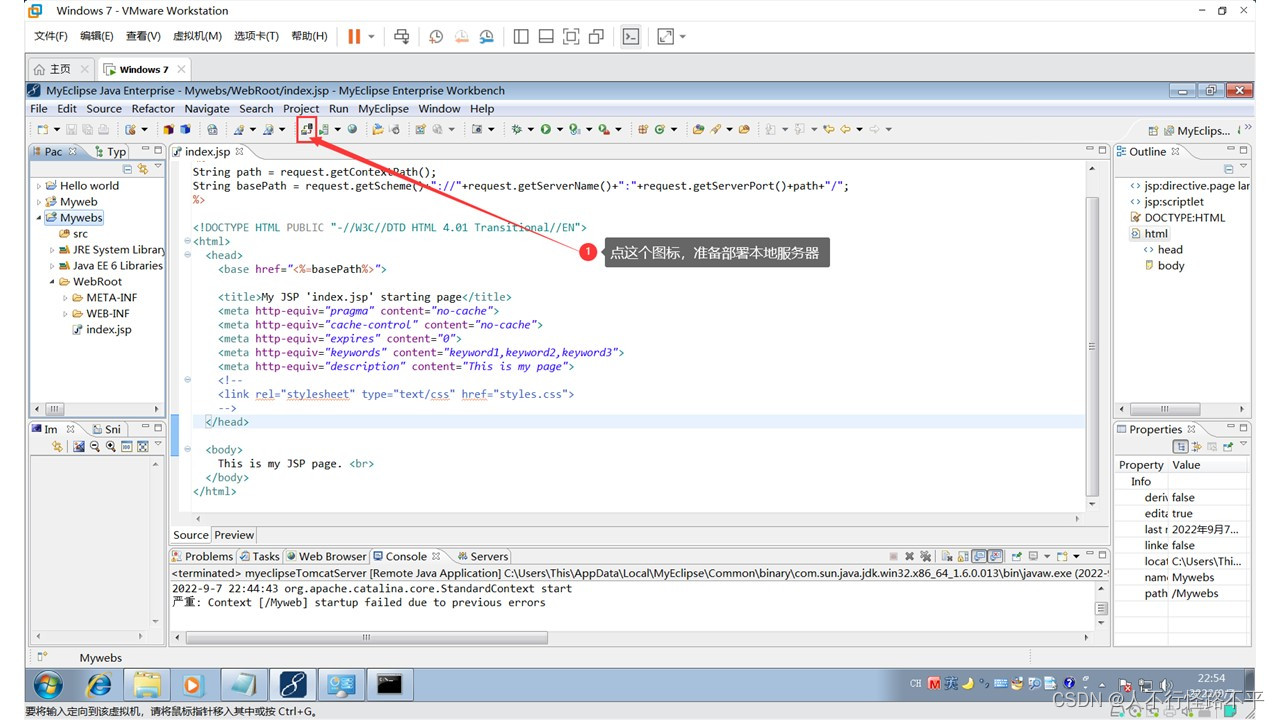Click the Scroll Lock icon in Console toolbar
Image resolution: width=1280 pixels, height=720 pixels.
[963, 556]
